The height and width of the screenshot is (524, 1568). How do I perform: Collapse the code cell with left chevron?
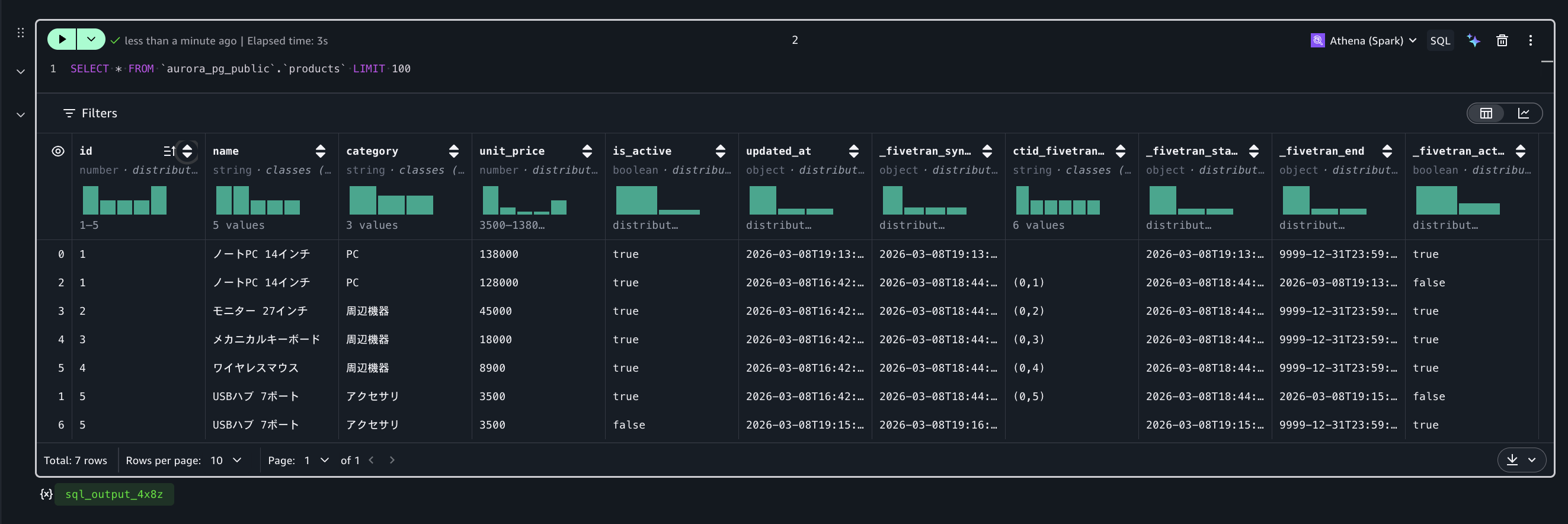(21, 72)
